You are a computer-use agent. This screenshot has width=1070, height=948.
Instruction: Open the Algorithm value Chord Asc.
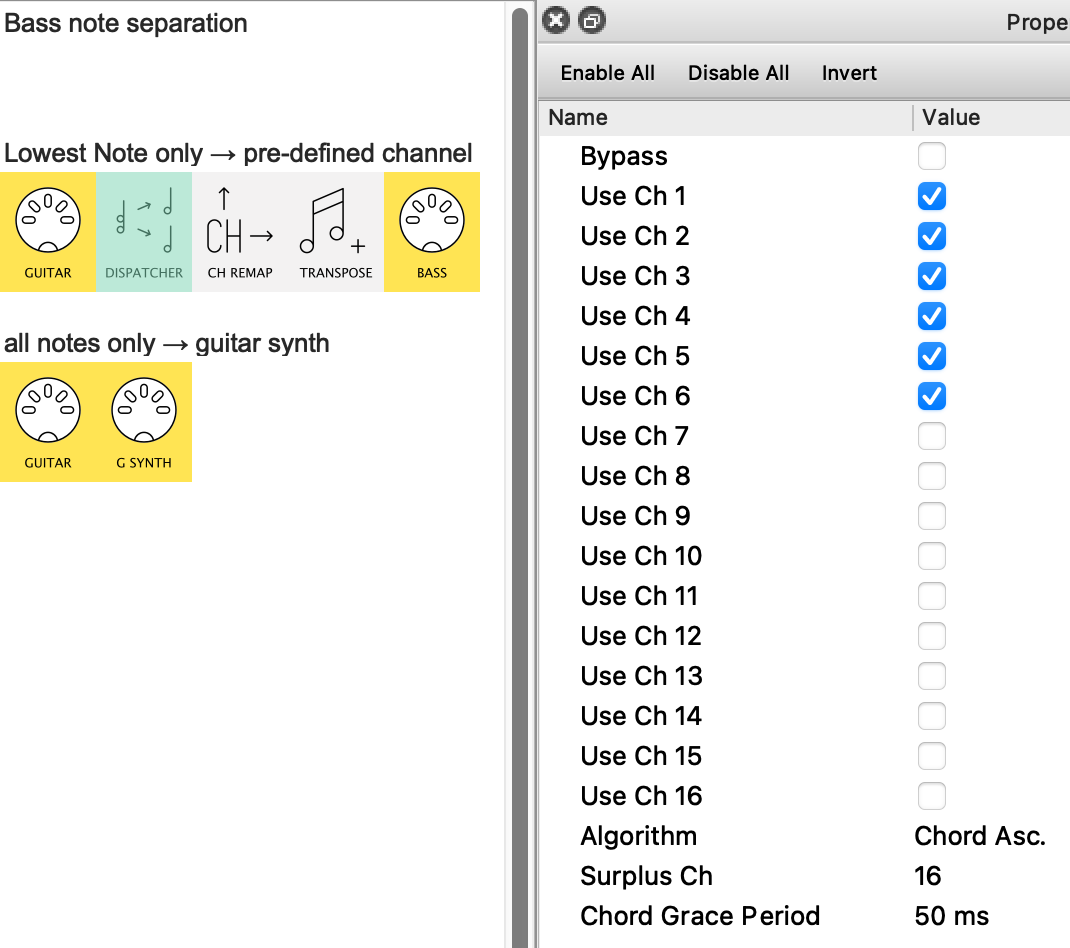pyautogui.click(x=979, y=836)
